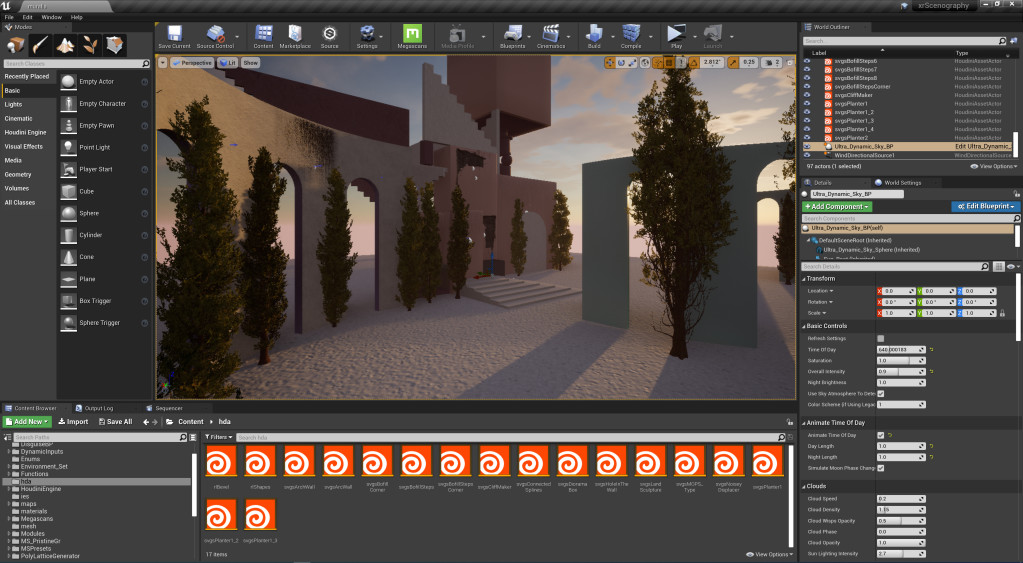
Task: Select the svgsCliffMaker asset thumbnail
Action: [x=494, y=462]
